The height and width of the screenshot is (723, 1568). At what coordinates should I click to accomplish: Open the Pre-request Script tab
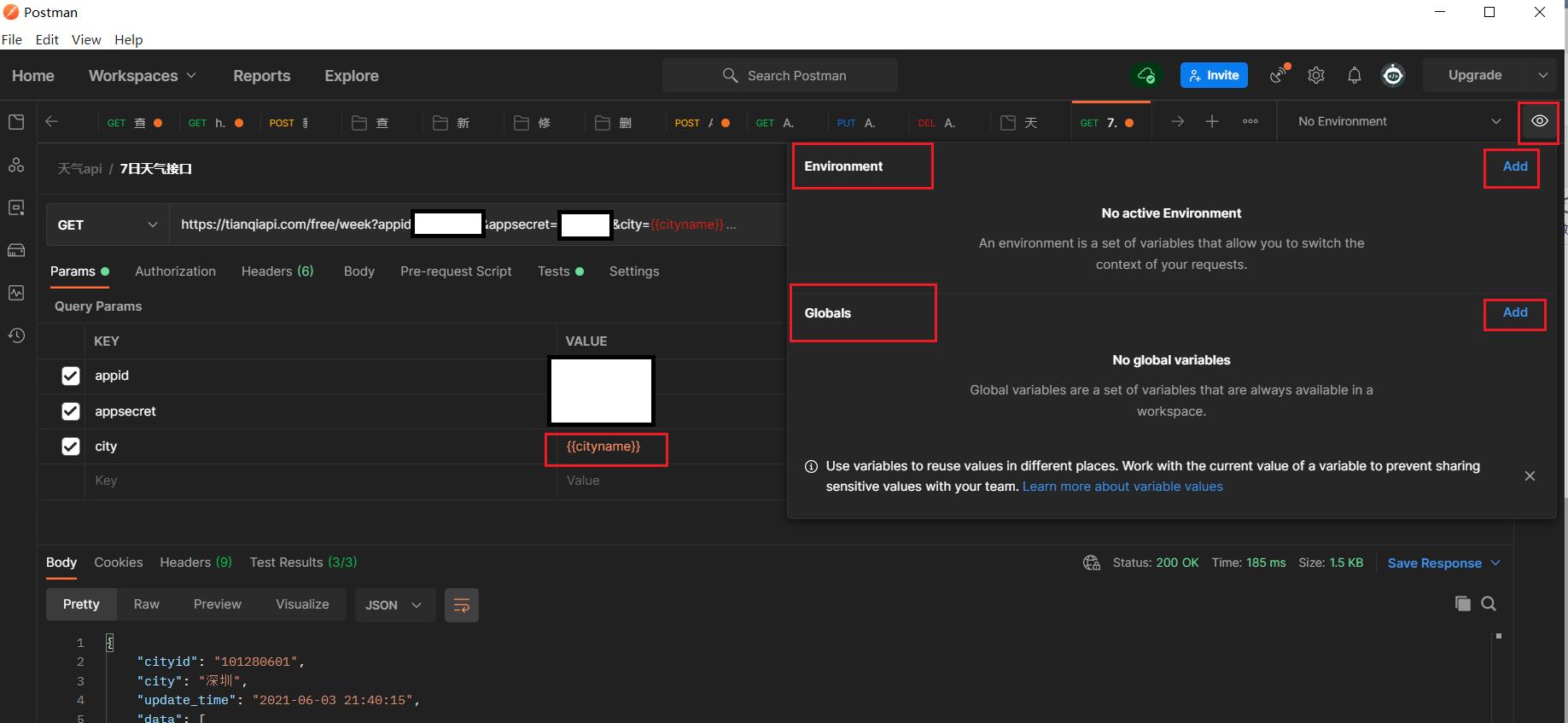tap(456, 271)
